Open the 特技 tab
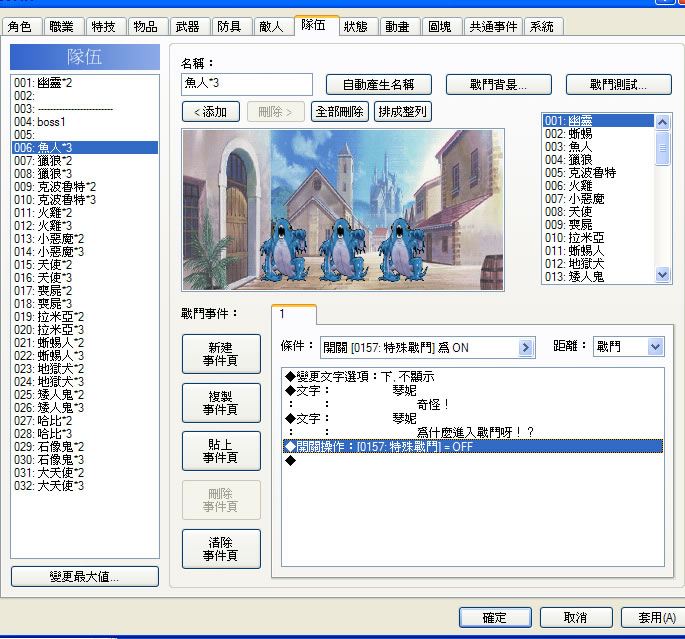 tap(106, 27)
